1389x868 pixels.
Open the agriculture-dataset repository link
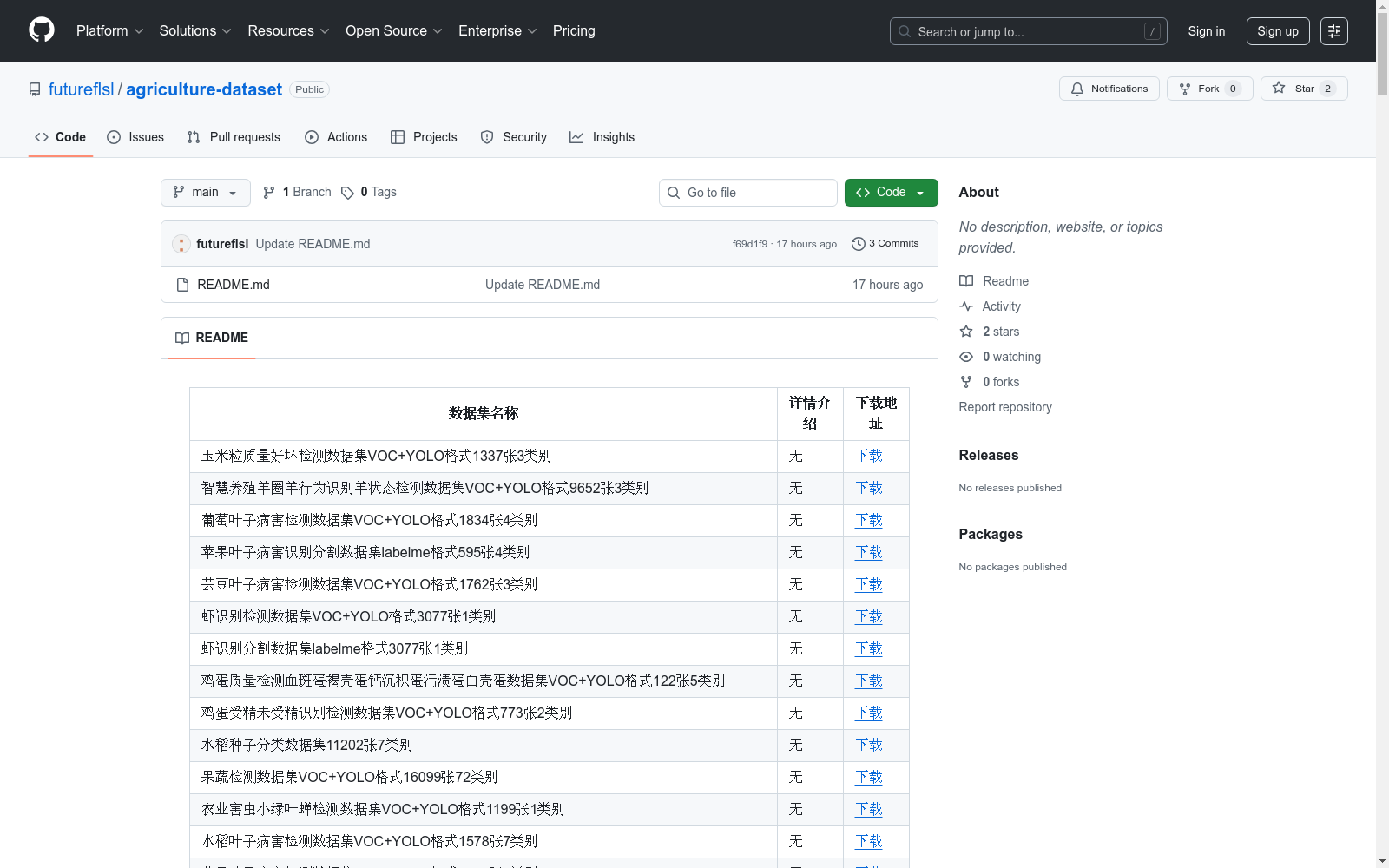click(204, 89)
